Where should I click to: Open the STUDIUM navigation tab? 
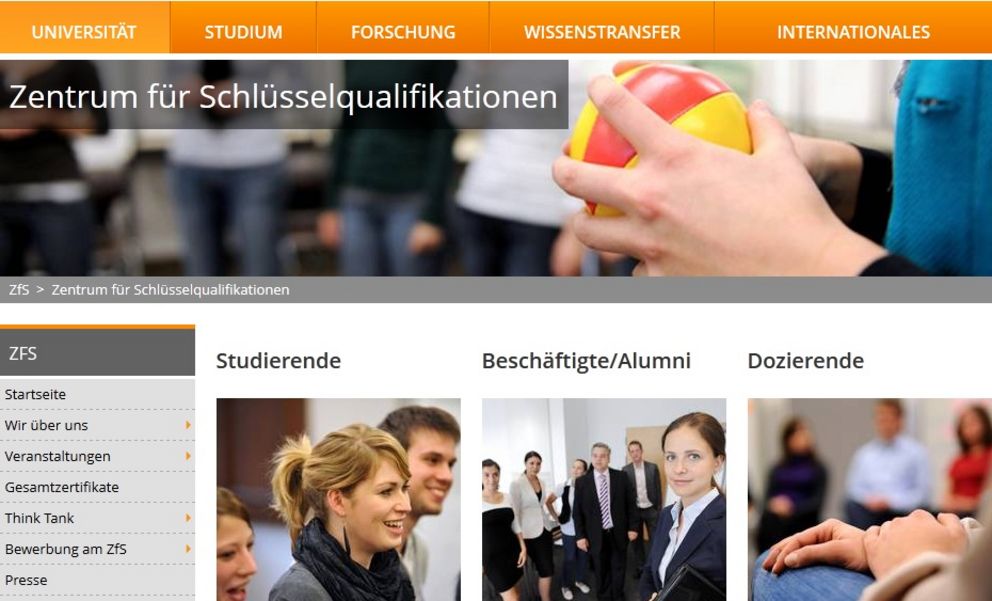243,32
